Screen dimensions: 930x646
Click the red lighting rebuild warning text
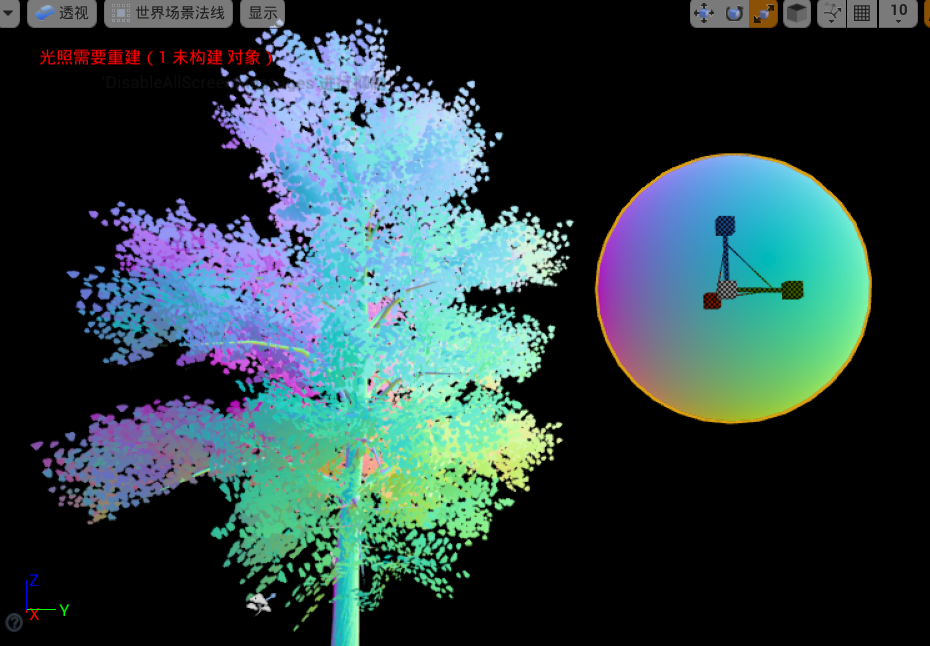(x=157, y=58)
